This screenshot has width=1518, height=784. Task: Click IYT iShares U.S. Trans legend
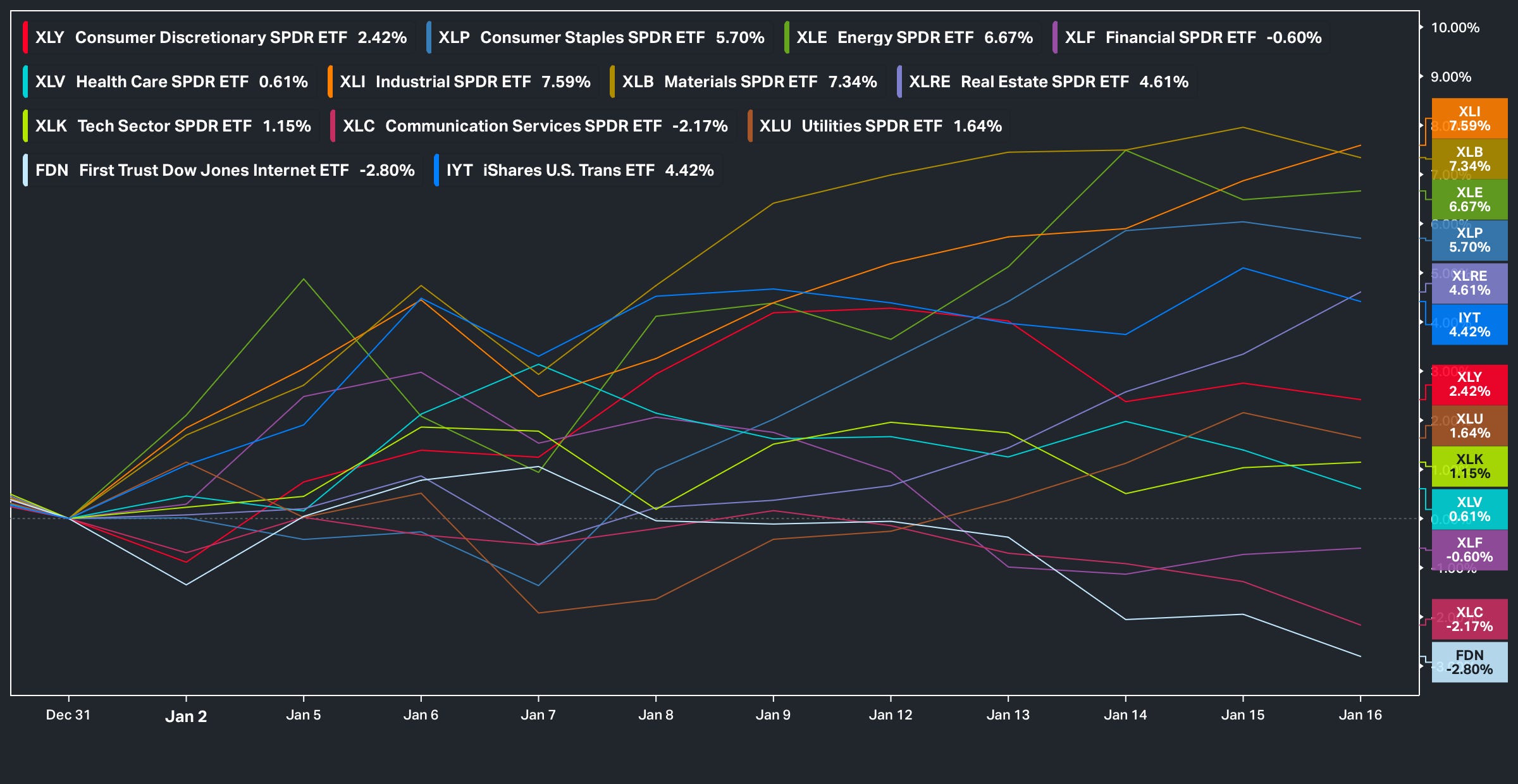(579, 170)
